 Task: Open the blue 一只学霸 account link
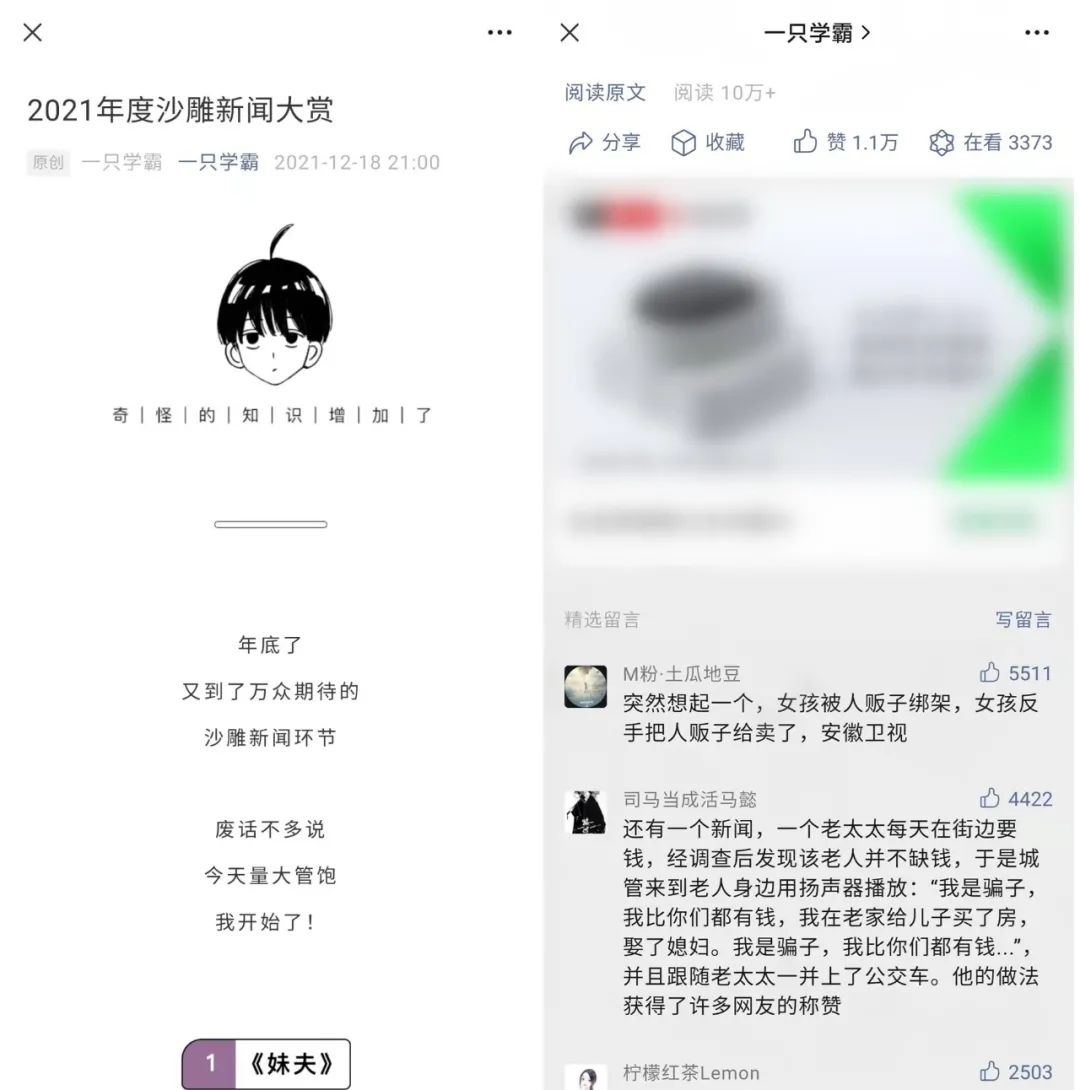coord(218,162)
